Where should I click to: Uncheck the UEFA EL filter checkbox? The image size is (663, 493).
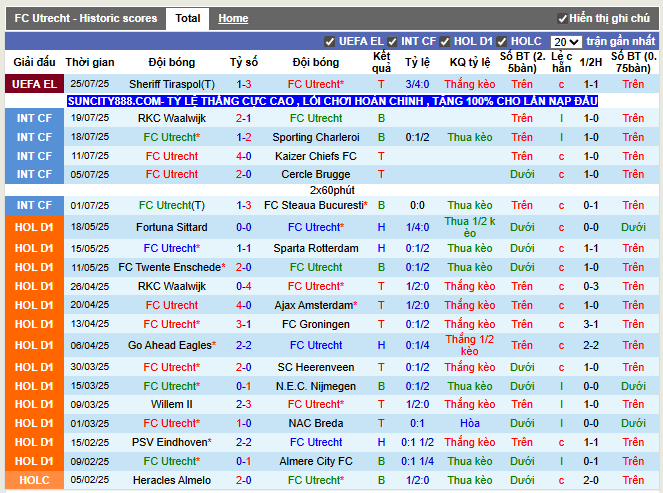tap(329, 42)
